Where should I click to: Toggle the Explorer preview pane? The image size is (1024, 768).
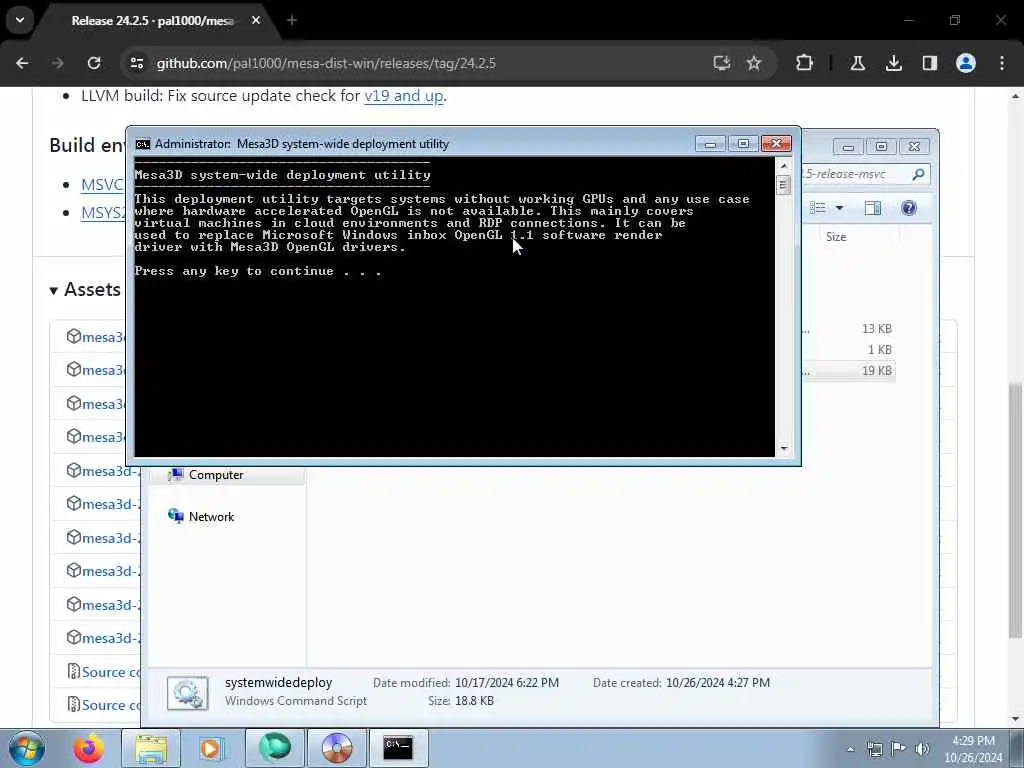872,208
